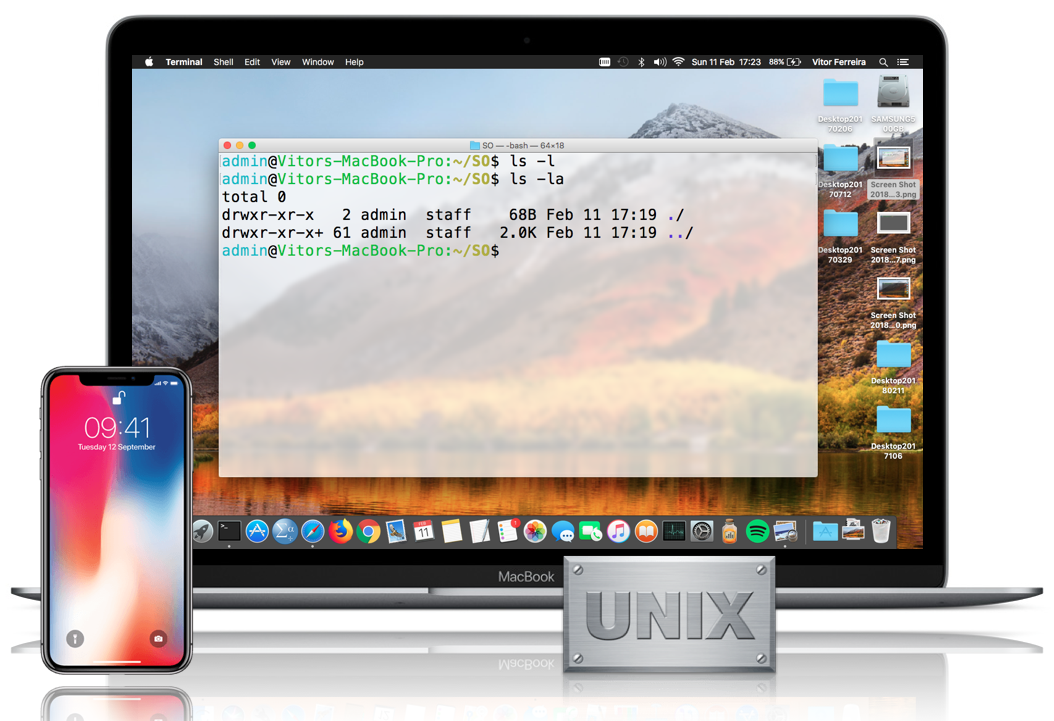
Task: Launch Safari compass icon in the Dock
Action: (x=313, y=532)
